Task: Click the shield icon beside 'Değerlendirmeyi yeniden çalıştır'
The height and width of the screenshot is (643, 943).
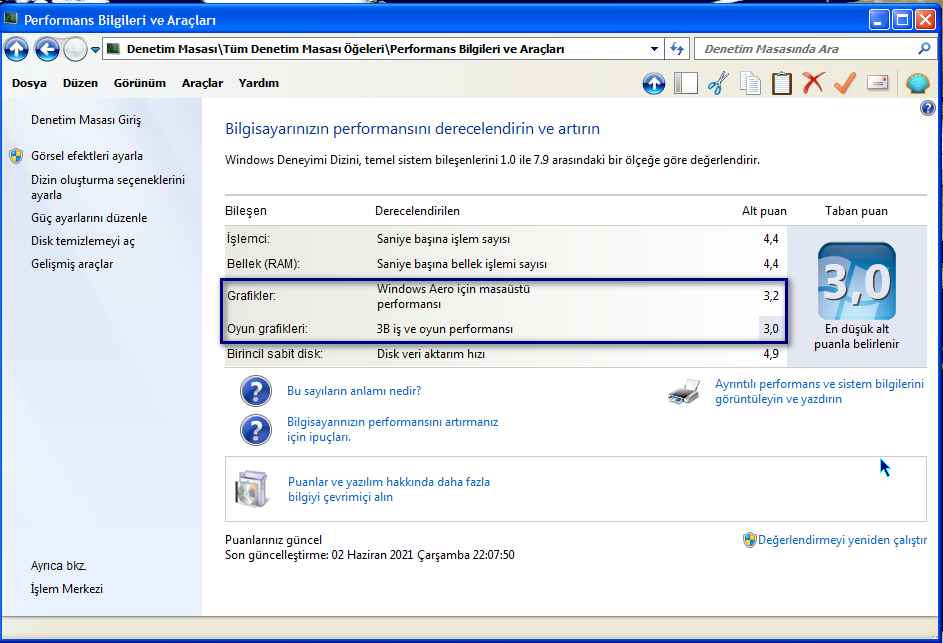Action: pyautogui.click(x=749, y=540)
